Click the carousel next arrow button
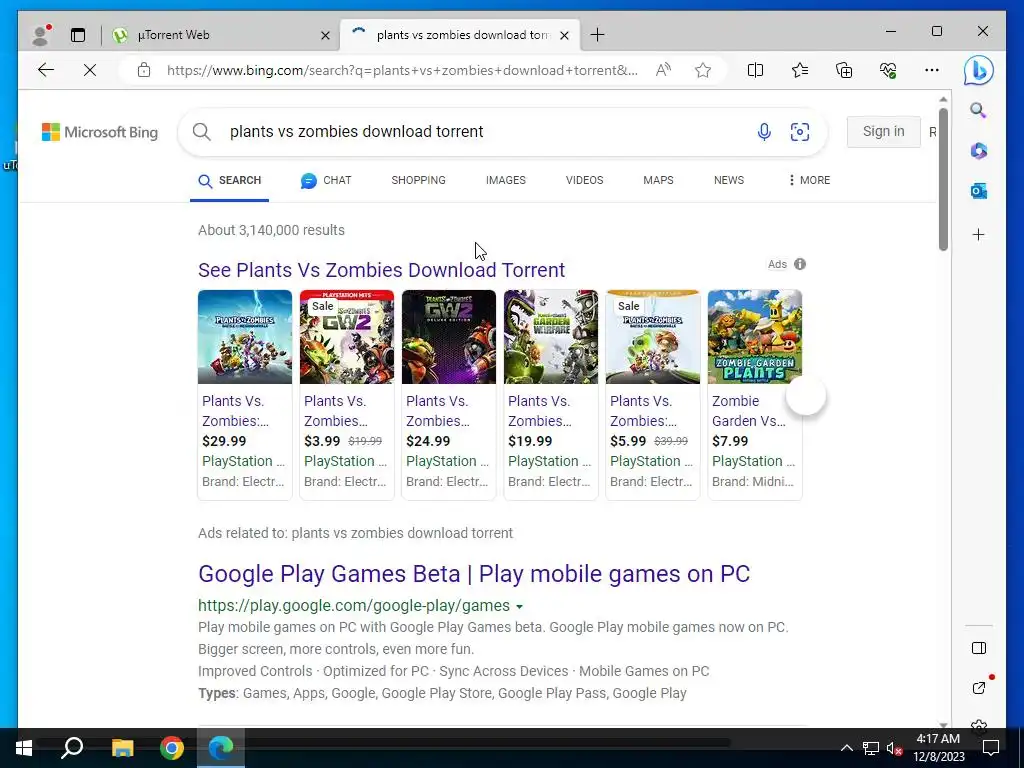The height and width of the screenshot is (768, 1024). [806, 395]
